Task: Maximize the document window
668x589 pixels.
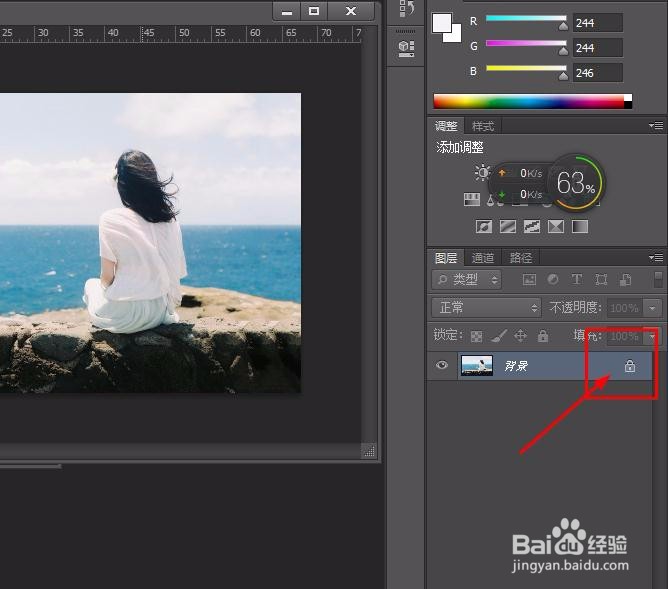Action: pos(314,11)
